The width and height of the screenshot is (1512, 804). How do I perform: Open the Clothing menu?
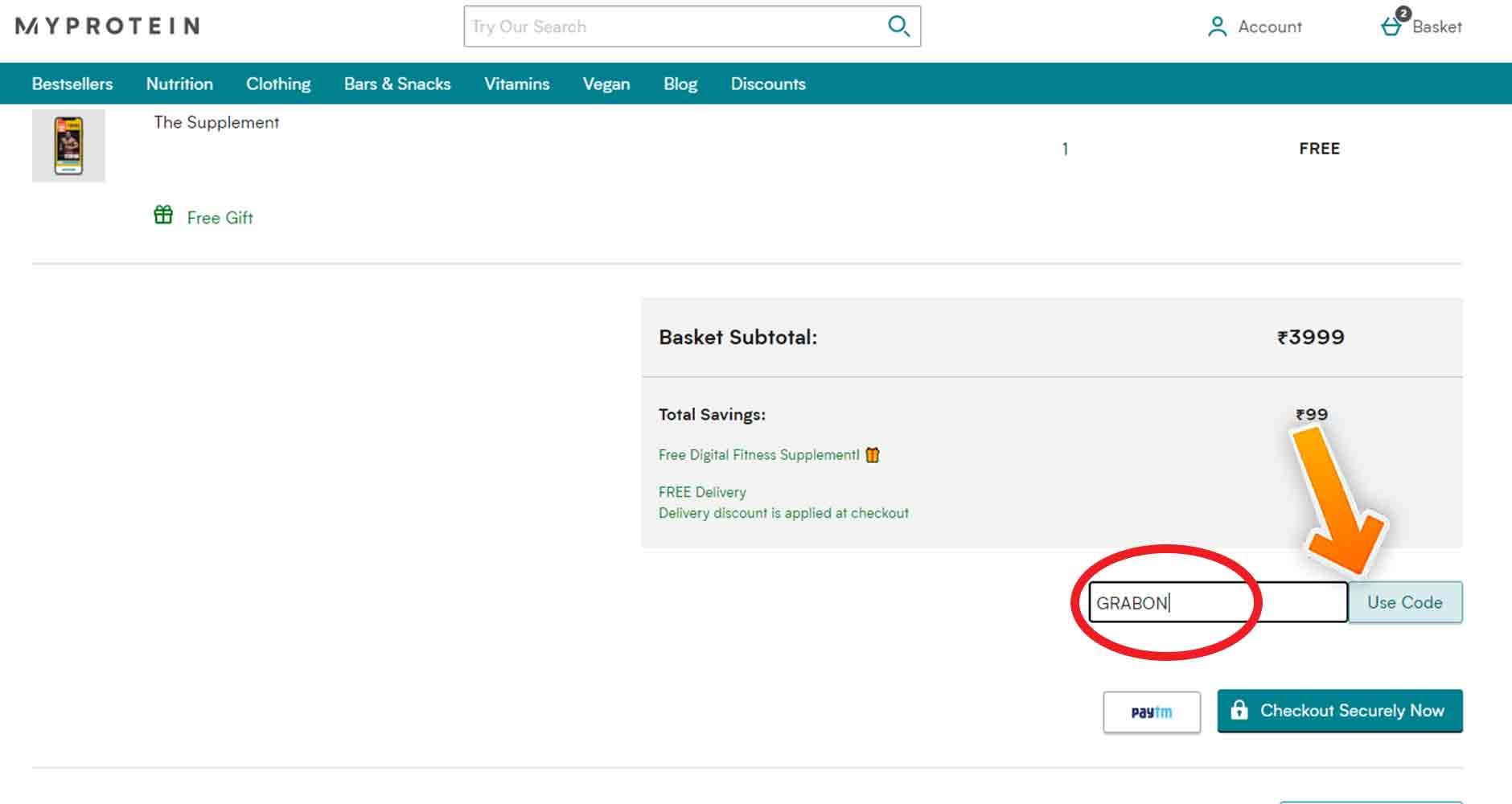point(278,84)
